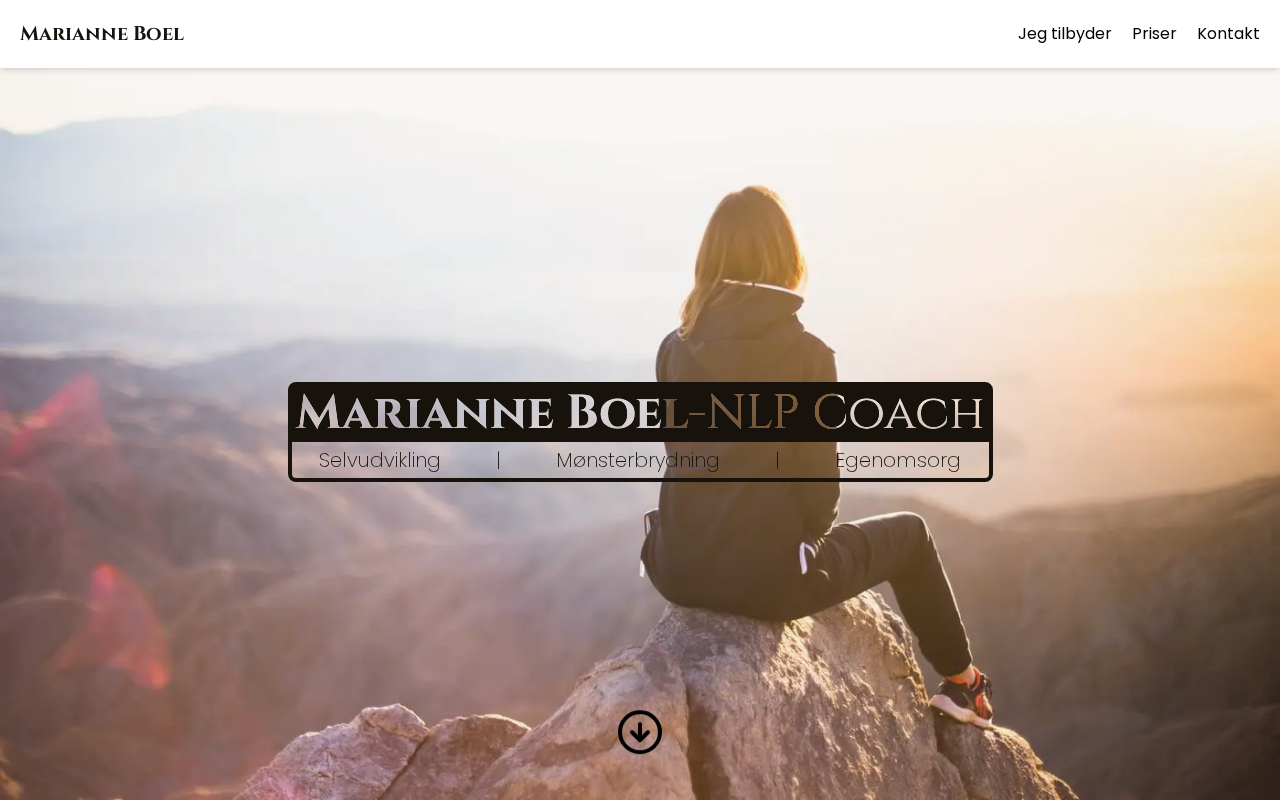Click the word Coach in the heading

898,413
